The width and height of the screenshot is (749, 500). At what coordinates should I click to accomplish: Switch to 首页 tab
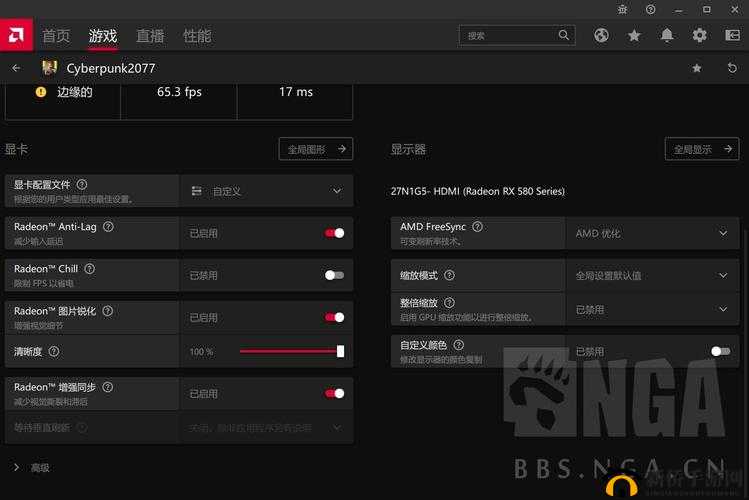pos(56,36)
